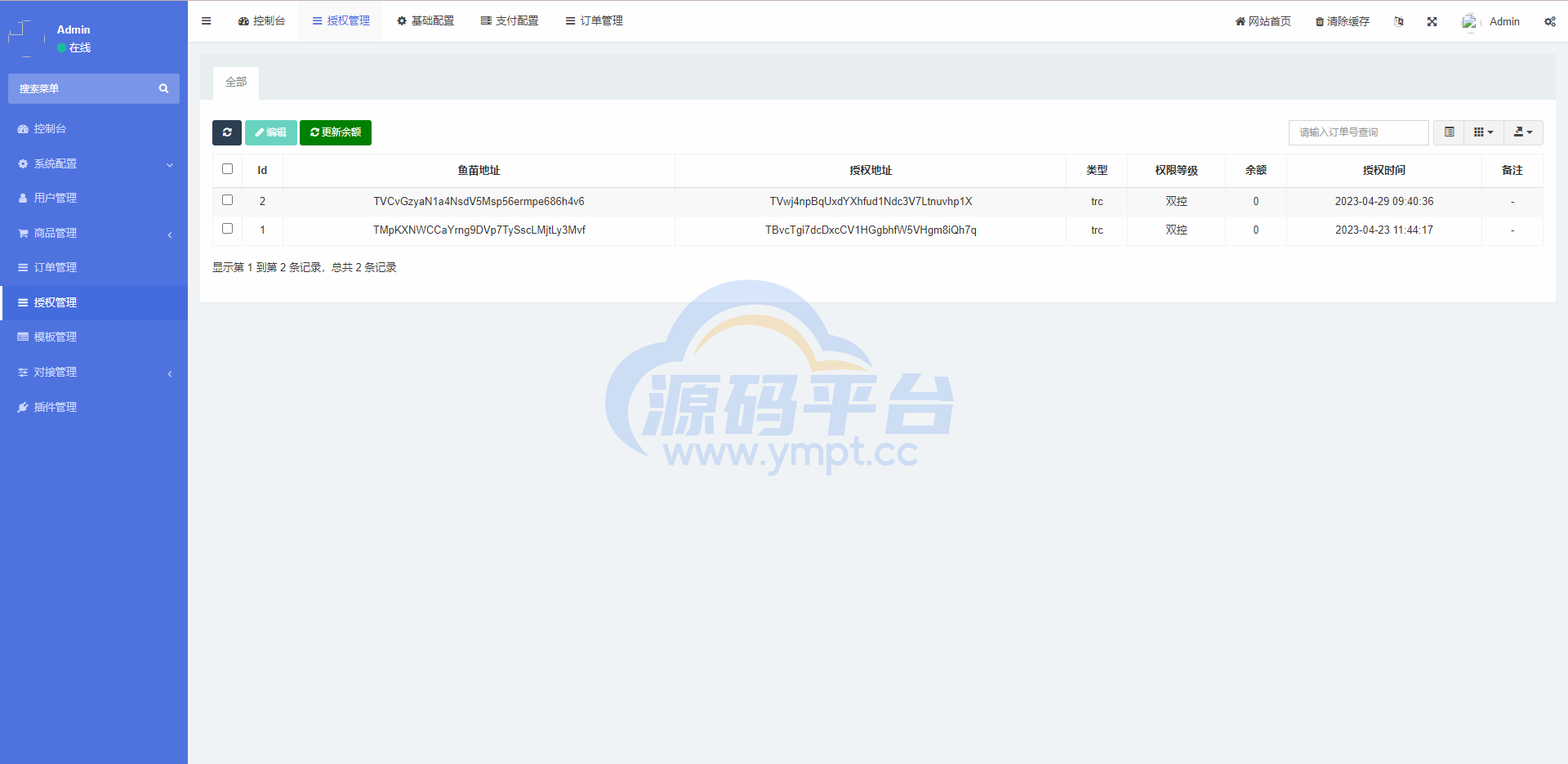The height and width of the screenshot is (764, 1568).
Task: Select the header select-all checkbox
Action: pyautogui.click(x=227, y=169)
